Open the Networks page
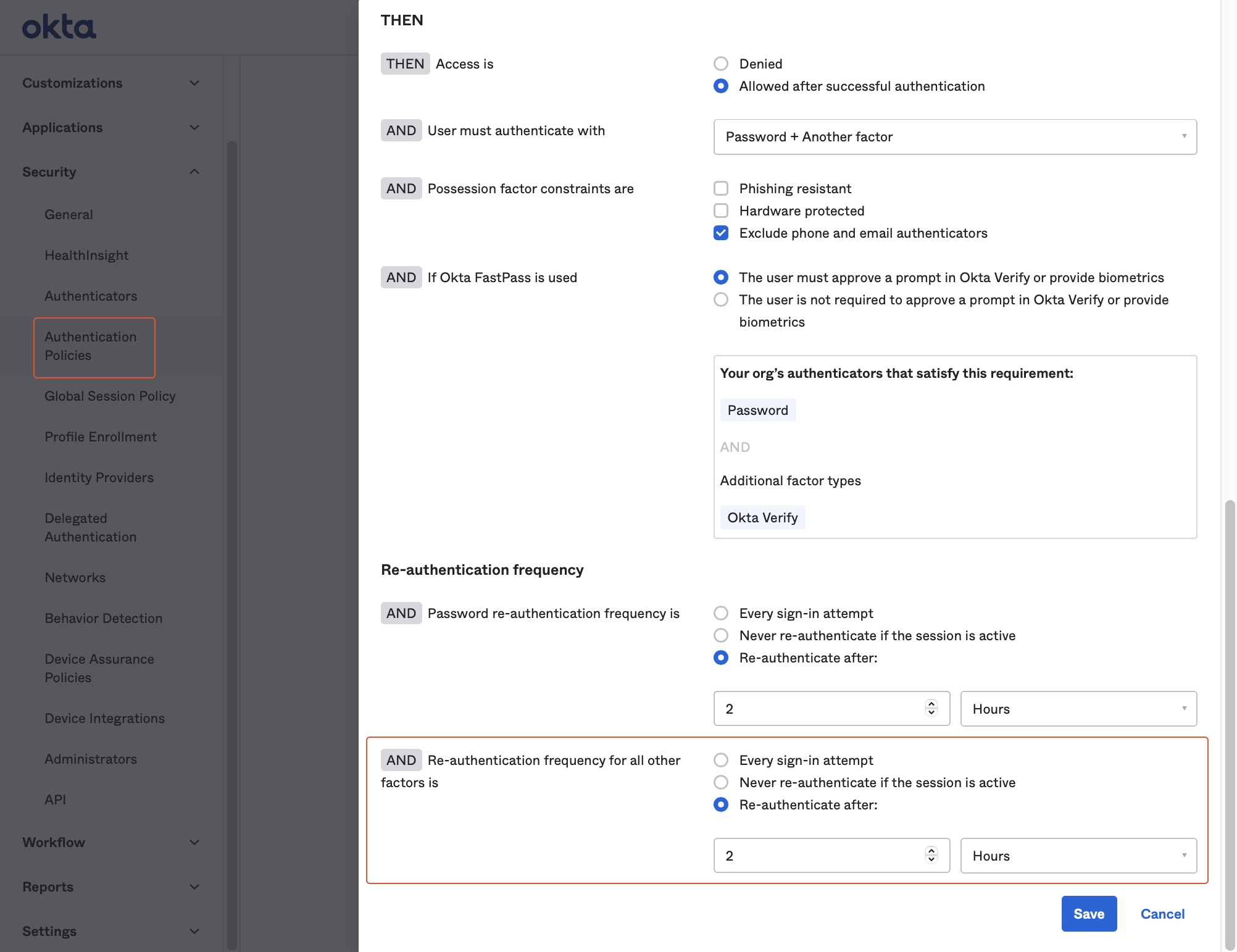Image resolution: width=1237 pixels, height=952 pixels. (x=75, y=577)
